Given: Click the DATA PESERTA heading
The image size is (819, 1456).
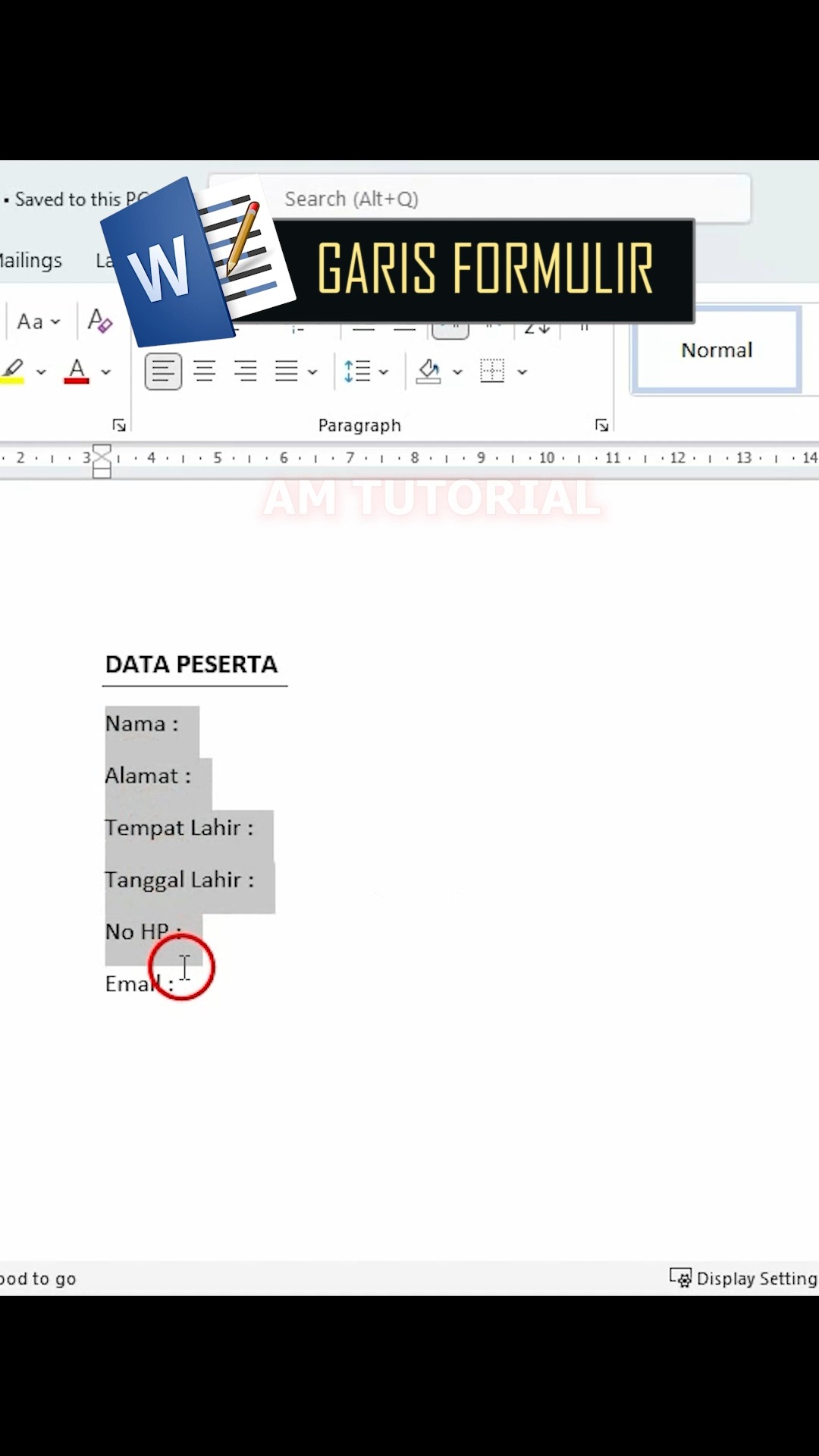Looking at the screenshot, I should click(x=192, y=664).
